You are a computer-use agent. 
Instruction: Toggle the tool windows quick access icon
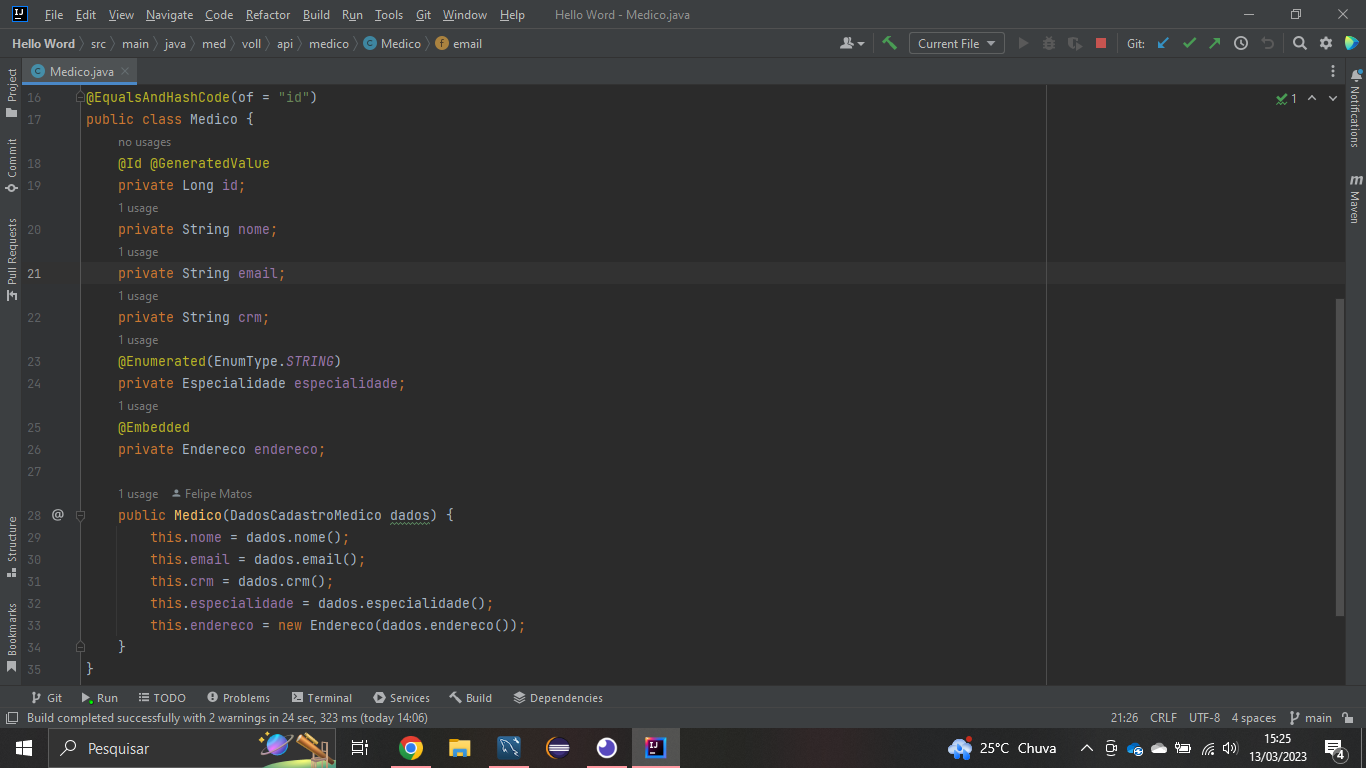pyautogui.click(x=11, y=718)
